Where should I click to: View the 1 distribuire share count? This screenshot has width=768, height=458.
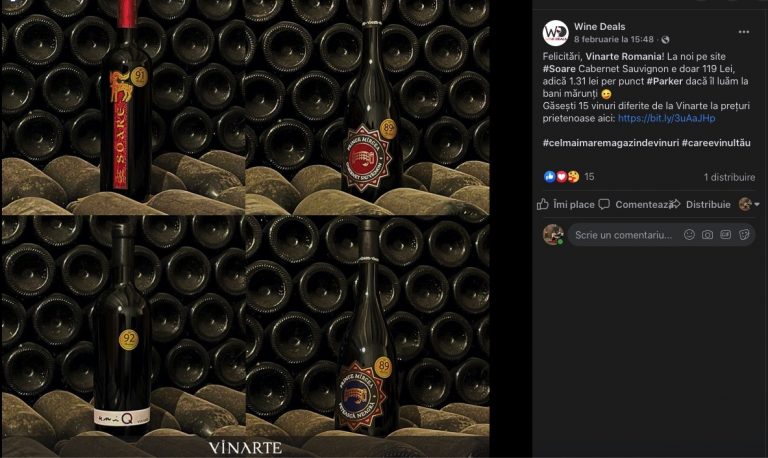(x=729, y=177)
